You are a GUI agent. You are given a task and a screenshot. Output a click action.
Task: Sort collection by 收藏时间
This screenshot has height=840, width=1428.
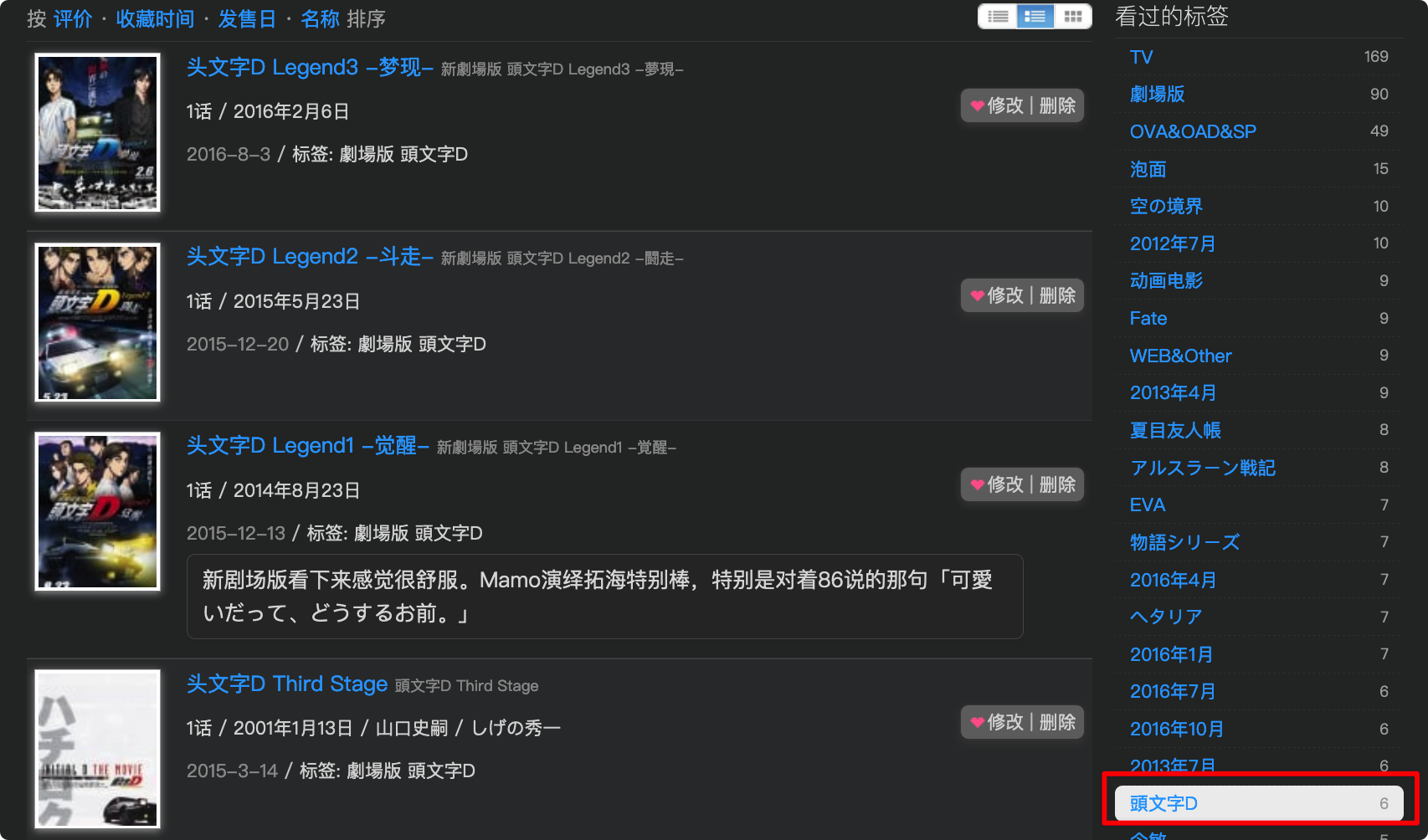coord(155,18)
